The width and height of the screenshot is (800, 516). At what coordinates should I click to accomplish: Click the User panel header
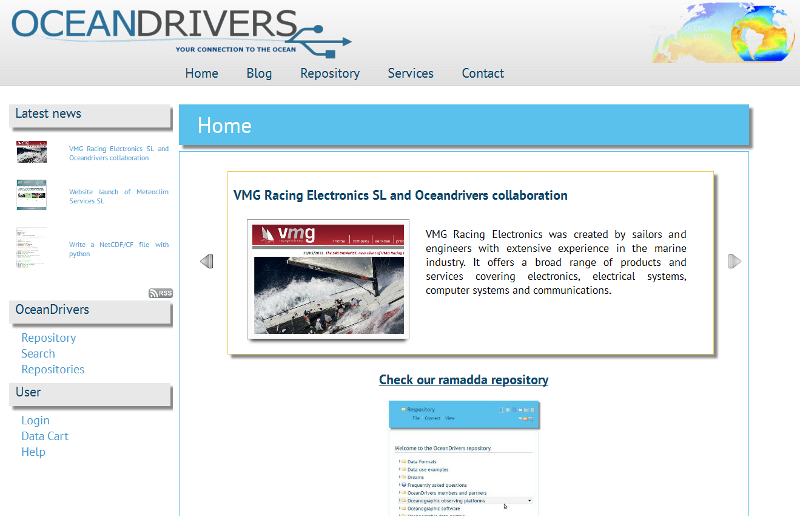(90, 394)
